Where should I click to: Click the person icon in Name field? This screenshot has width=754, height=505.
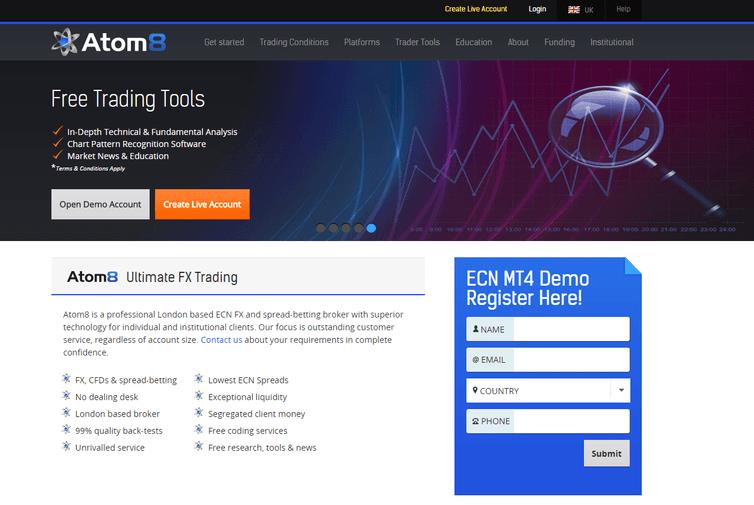tap(476, 329)
